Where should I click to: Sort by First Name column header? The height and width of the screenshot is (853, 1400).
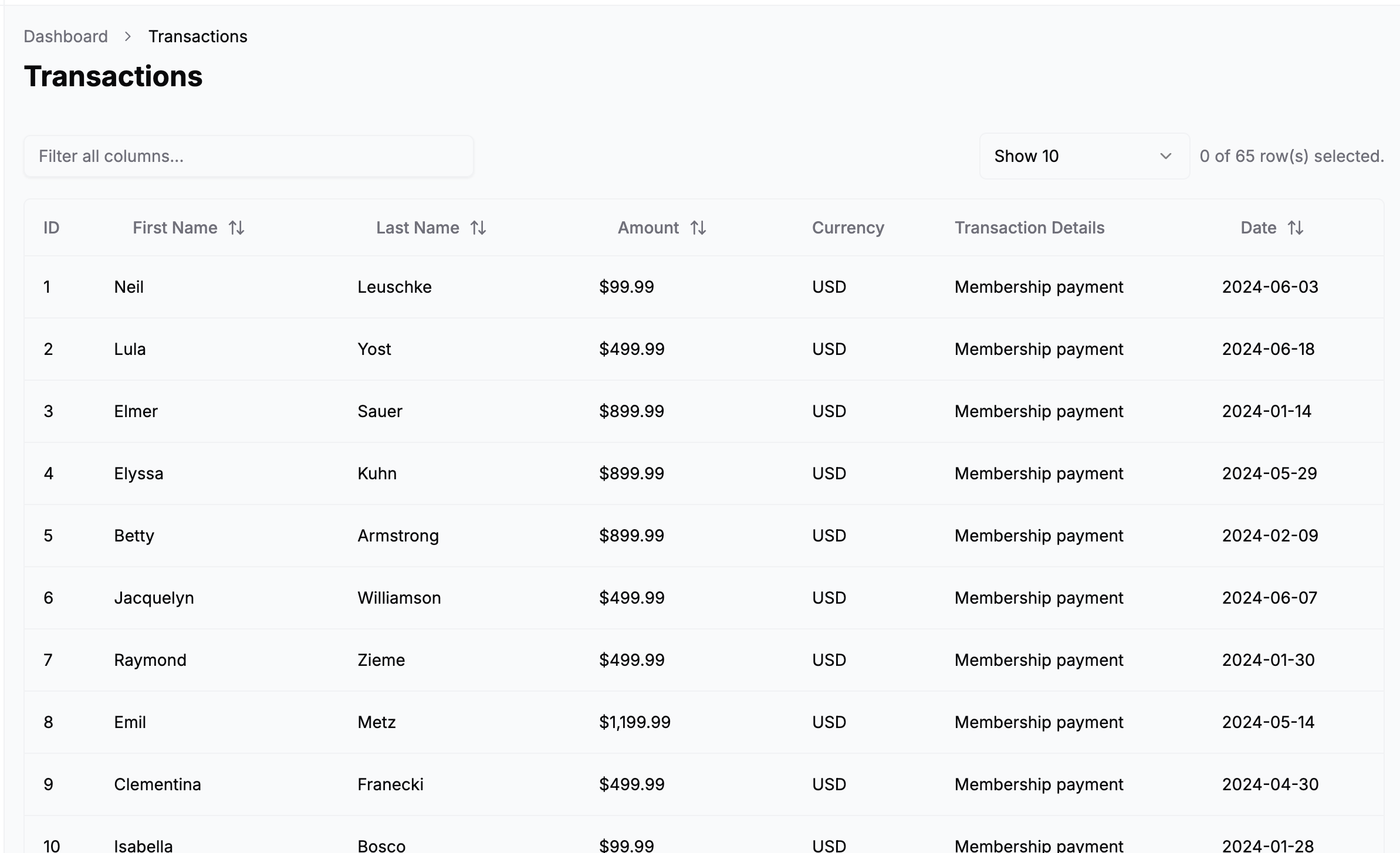pyautogui.click(x=175, y=228)
